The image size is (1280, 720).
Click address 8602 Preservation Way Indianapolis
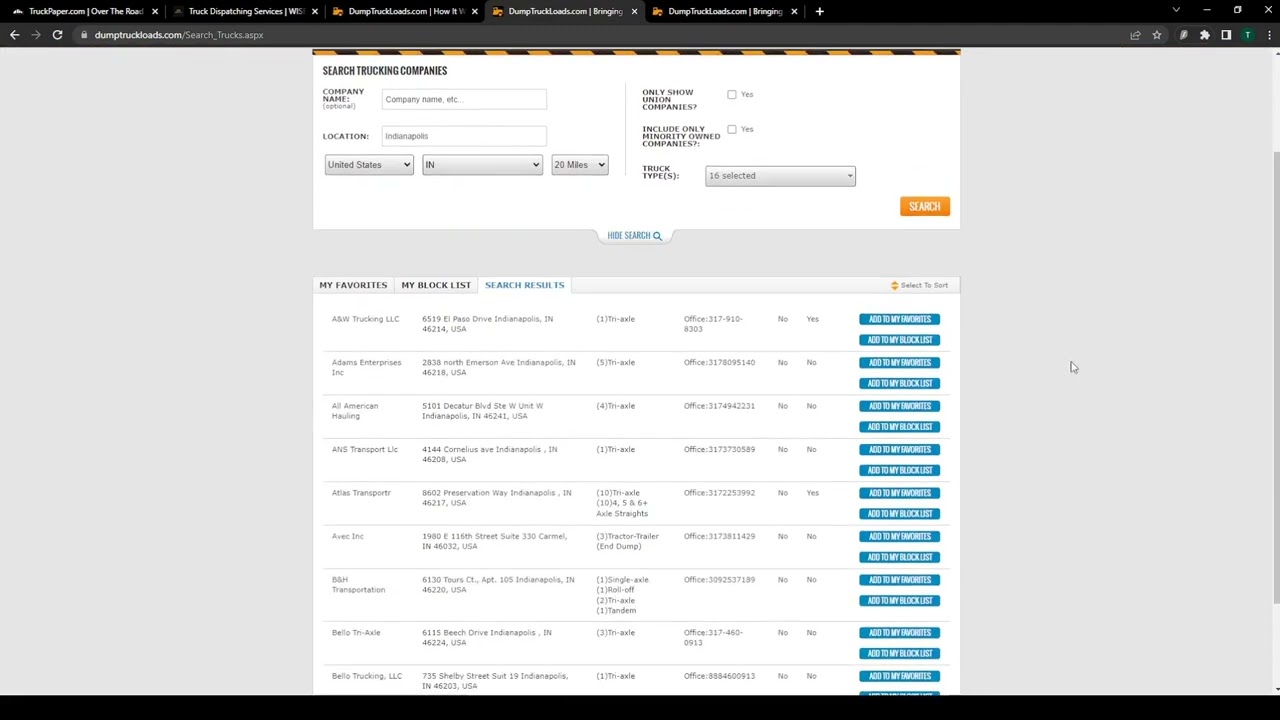tap(497, 497)
